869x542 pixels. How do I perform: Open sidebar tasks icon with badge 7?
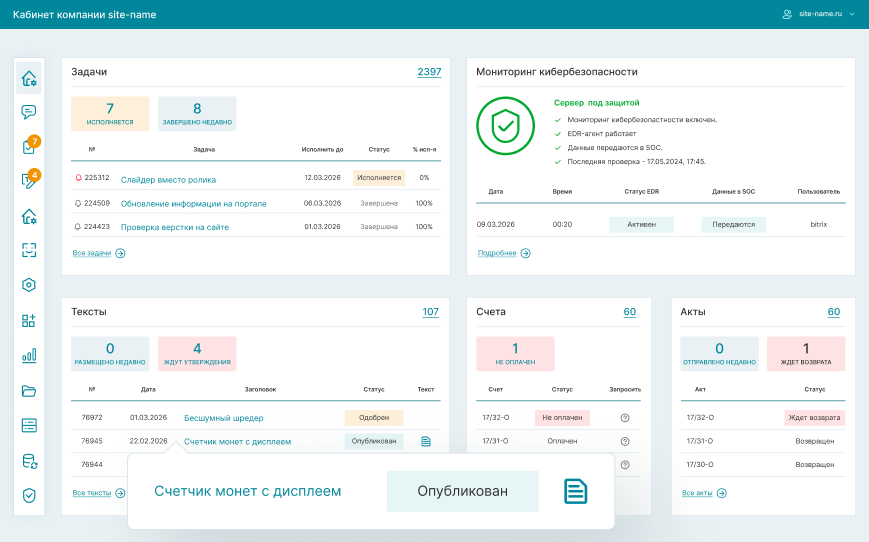pyautogui.click(x=29, y=147)
